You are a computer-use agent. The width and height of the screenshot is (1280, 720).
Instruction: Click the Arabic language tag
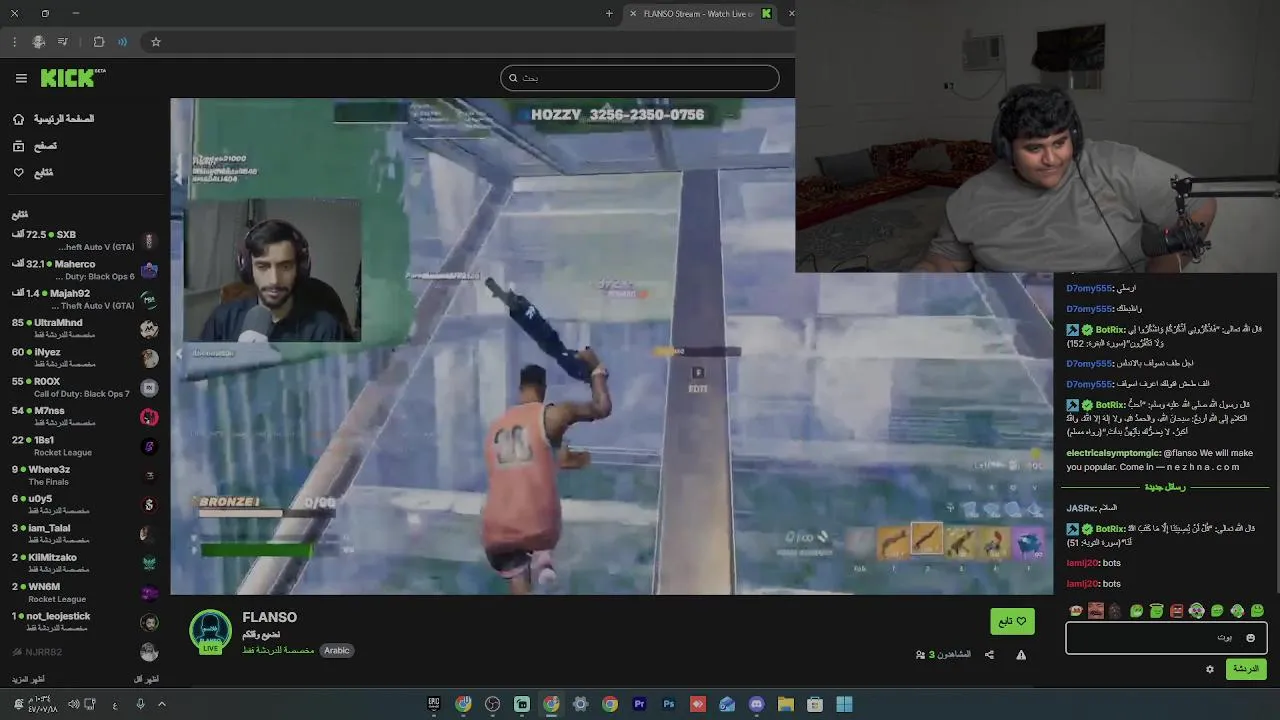(337, 650)
